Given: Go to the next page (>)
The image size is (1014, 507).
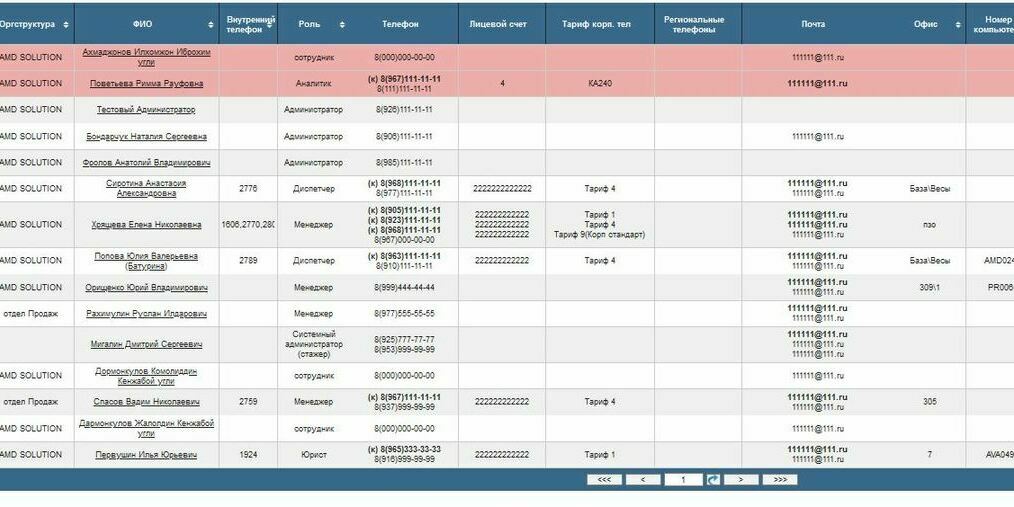Looking at the screenshot, I should tap(740, 480).
